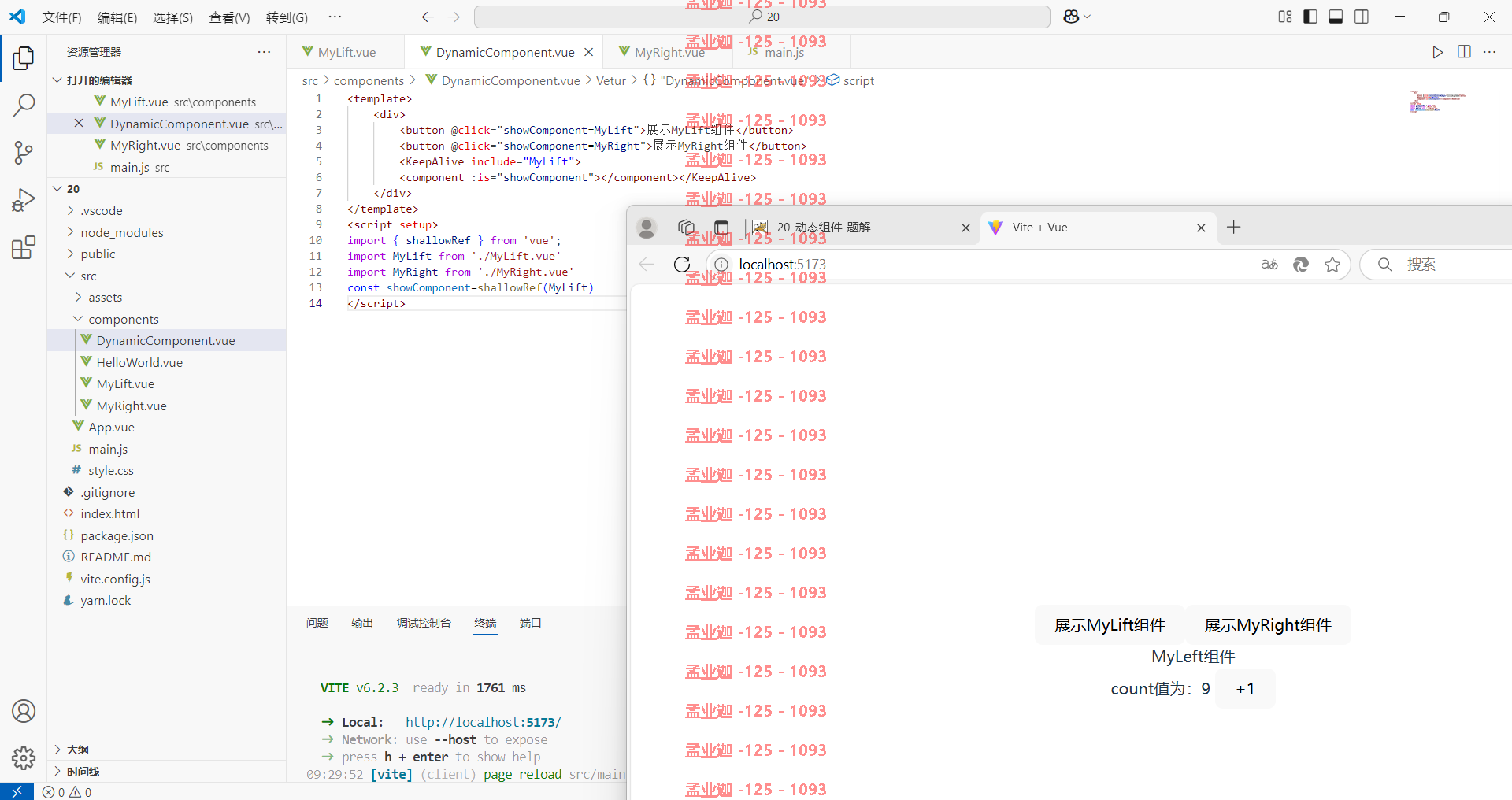This screenshot has width=1512, height=800.
Task: Switch to the 调试控制台 panel tab
Action: click(x=424, y=623)
